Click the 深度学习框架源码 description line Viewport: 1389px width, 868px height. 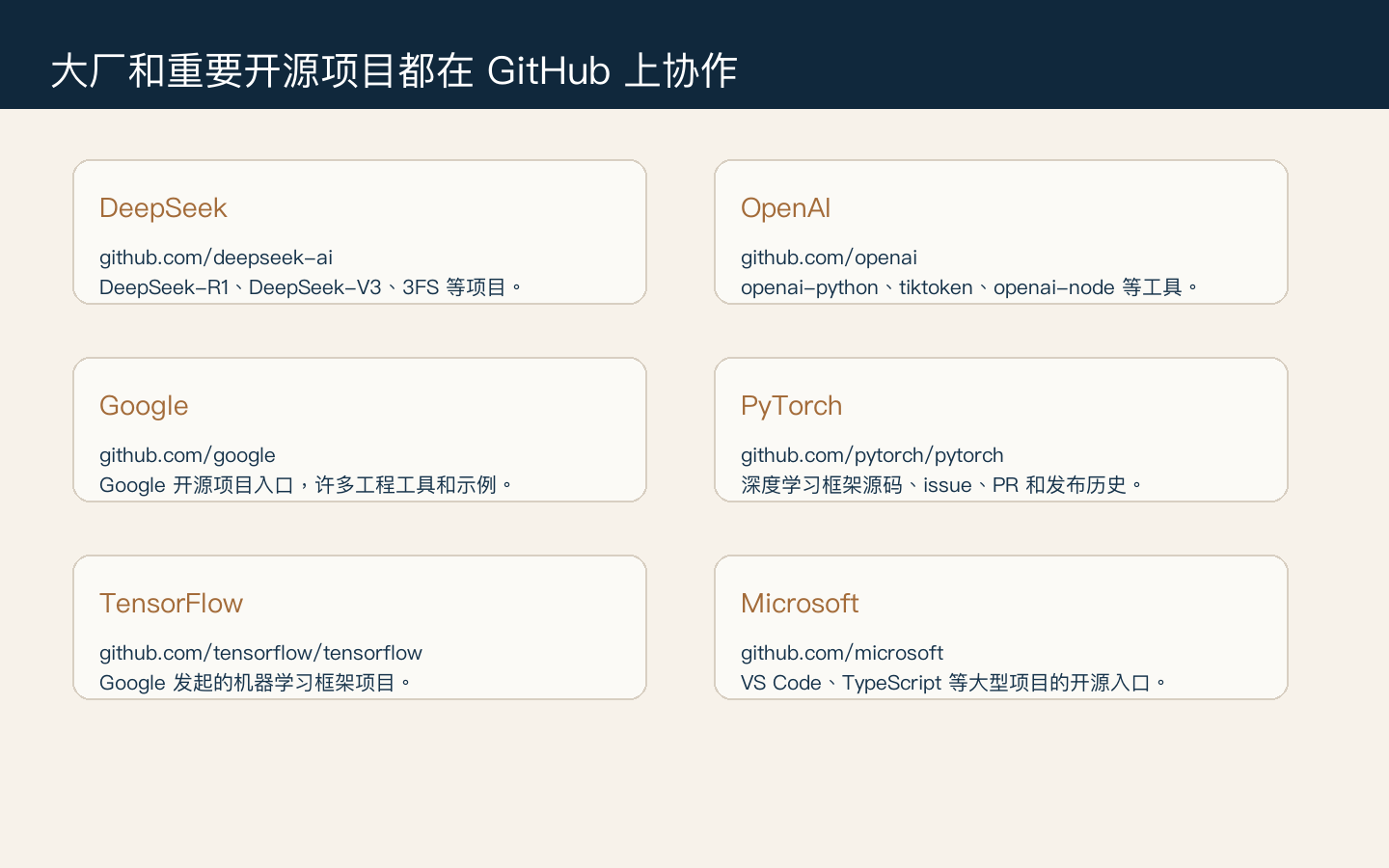(x=941, y=485)
